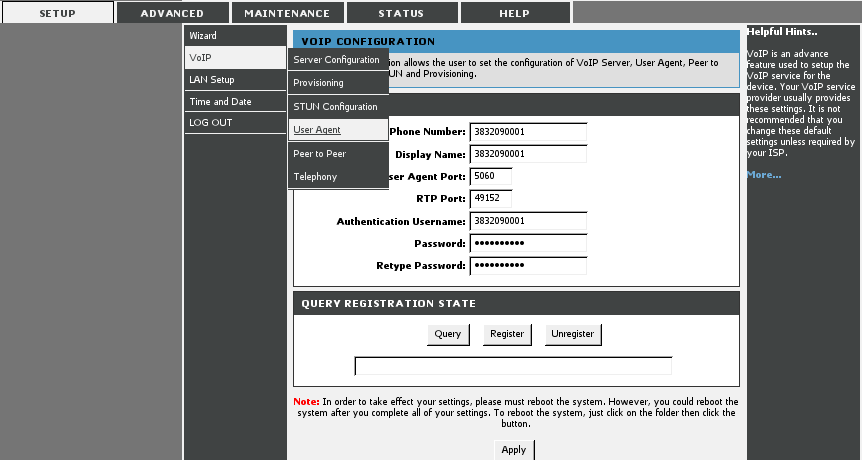Open Time and Date settings
The image size is (862, 460).
pos(234,102)
